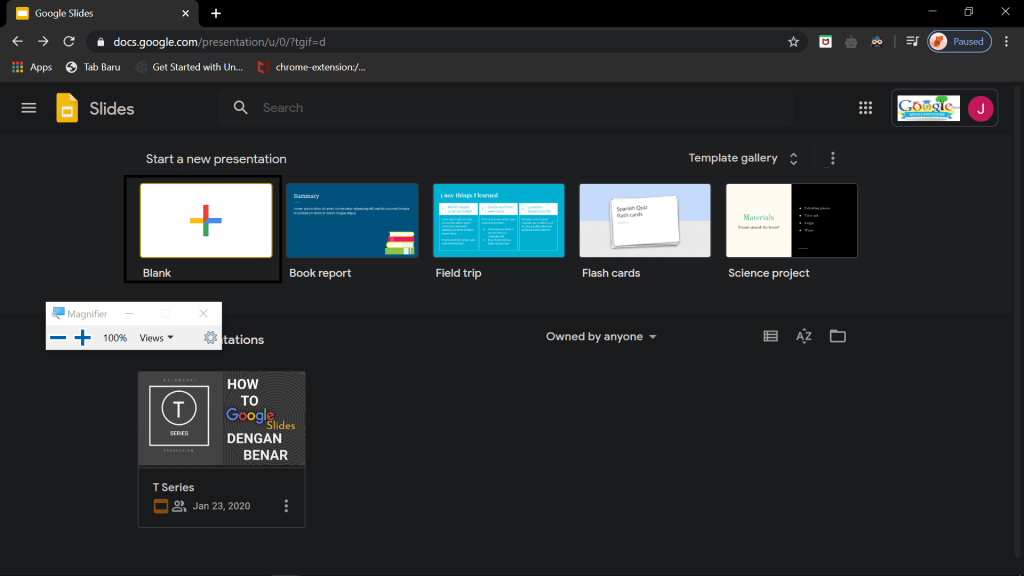The height and width of the screenshot is (576, 1024).
Task: Click the Apps bookmarks shortcut
Action: pos(32,67)
